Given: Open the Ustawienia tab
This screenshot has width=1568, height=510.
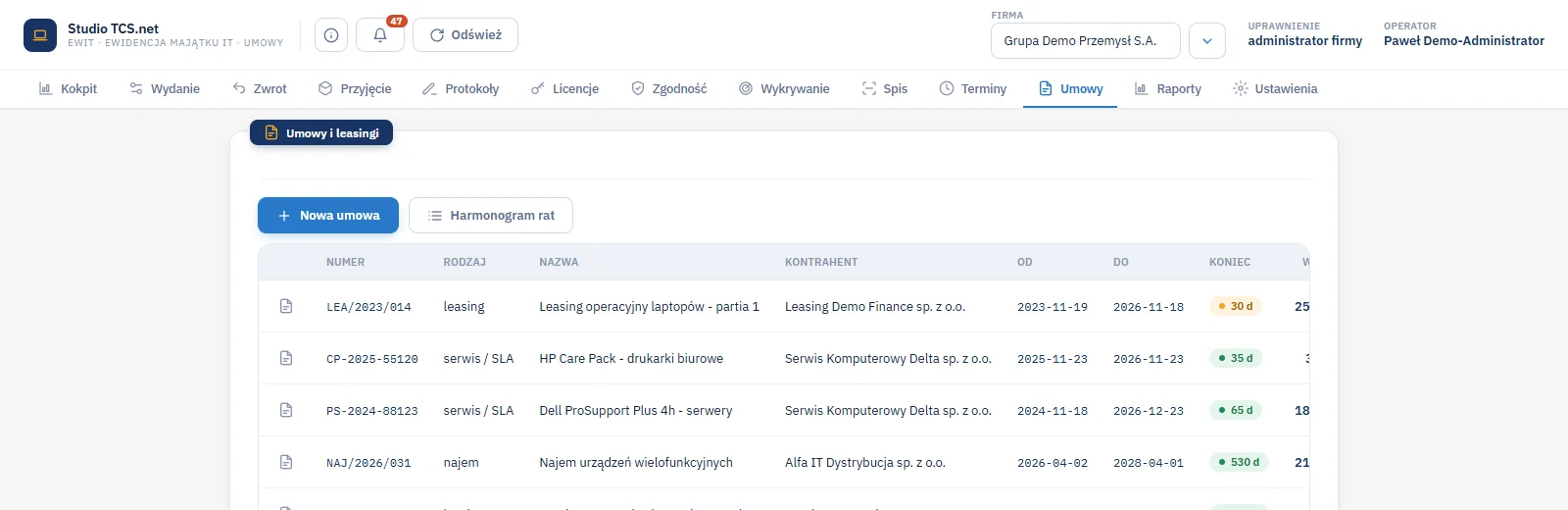Looking at the screenshot, I should [1275, 88].
